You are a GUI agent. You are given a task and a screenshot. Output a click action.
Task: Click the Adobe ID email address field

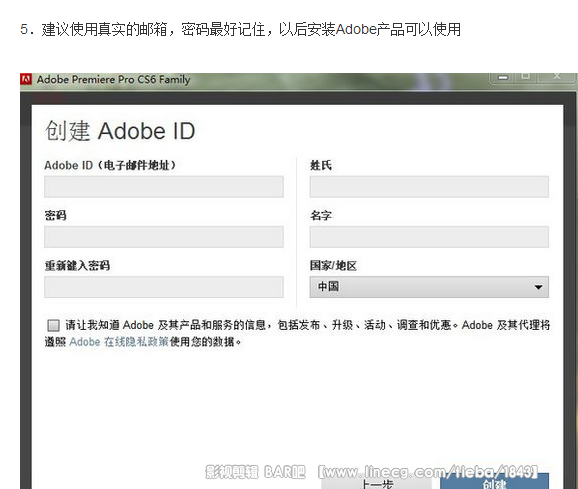(x=164, y=186)
